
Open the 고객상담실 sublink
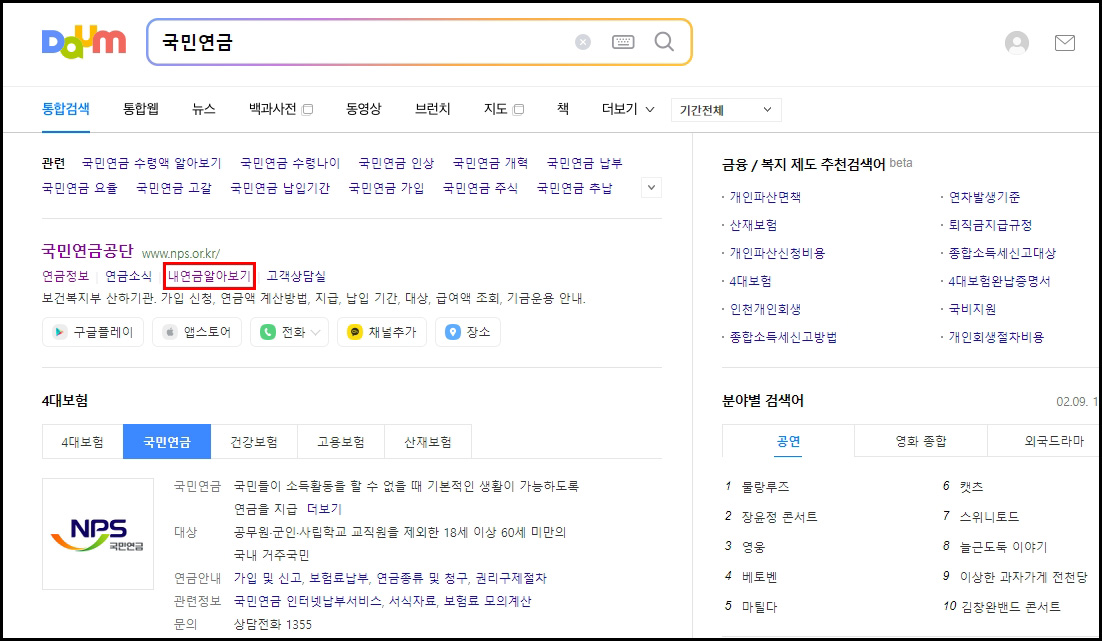296,276
